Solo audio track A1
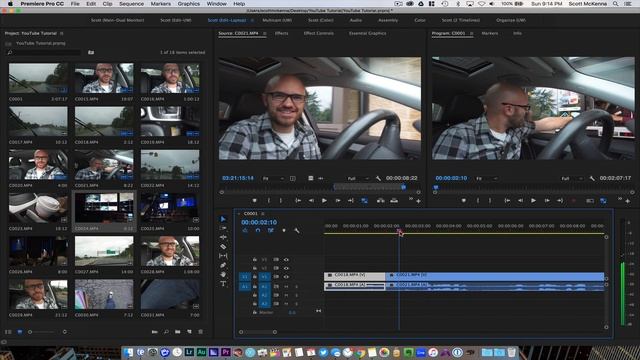Image resolution: width=640 pixels, height=360 pixels. point(296,287)
